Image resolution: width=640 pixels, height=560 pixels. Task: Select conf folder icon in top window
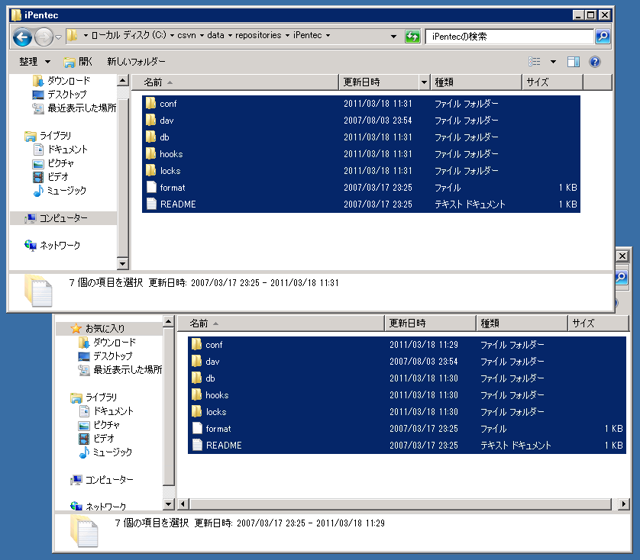coord(151,103)
